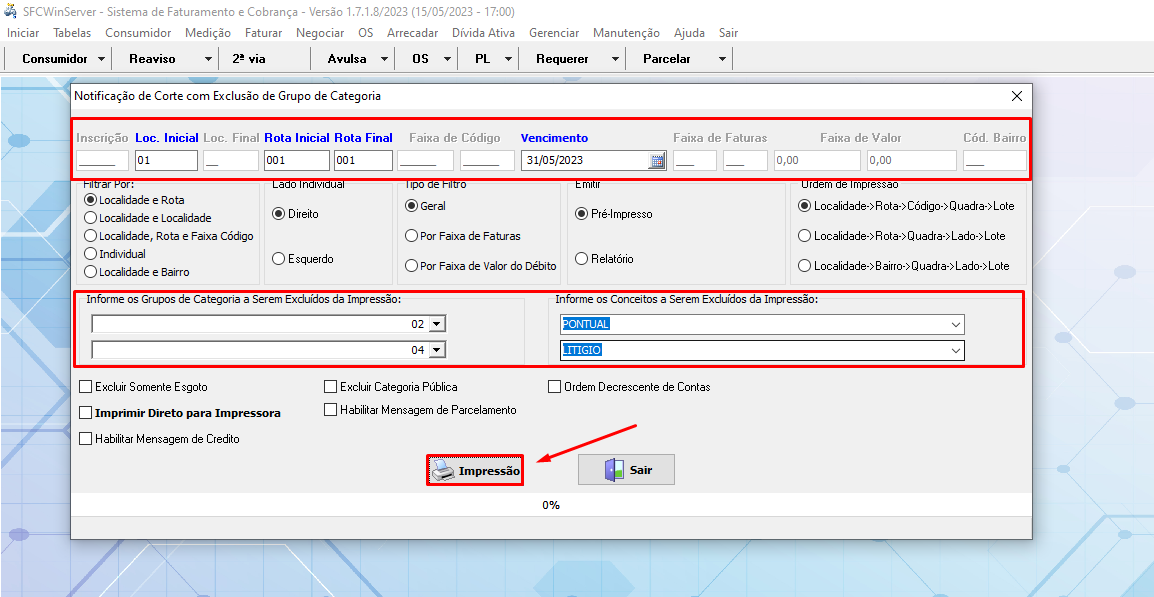Open the LITIGIO concept dropdown

click(956, 350)
